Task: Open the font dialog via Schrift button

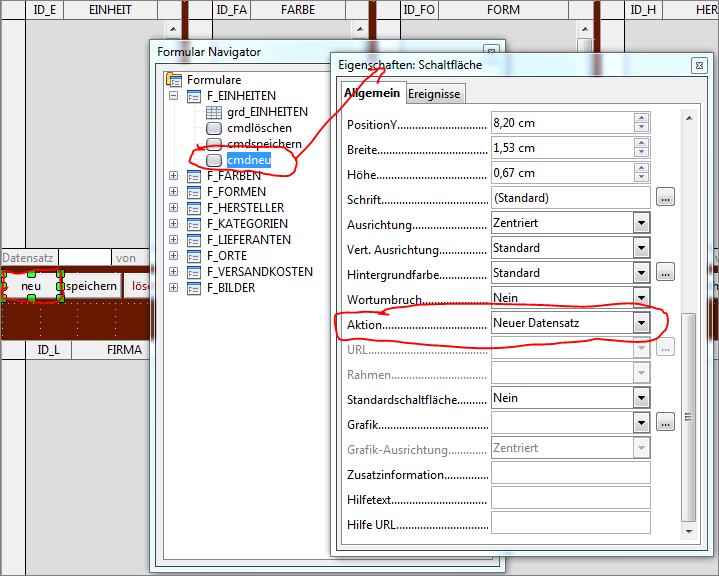Action: [665, 198]
